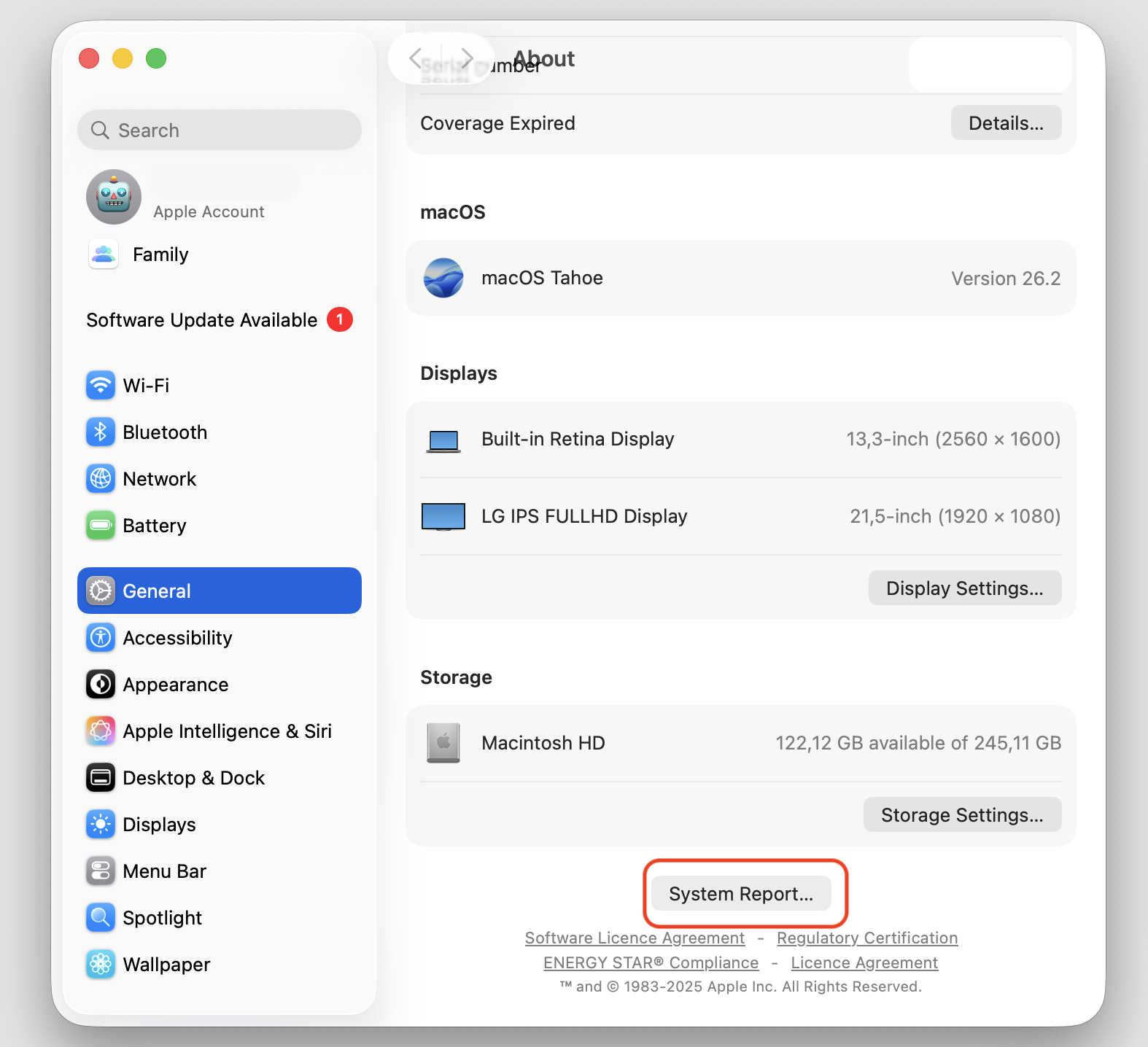
Task: Click the macOS Tahoe logo icon
Action: pos(443,278)
